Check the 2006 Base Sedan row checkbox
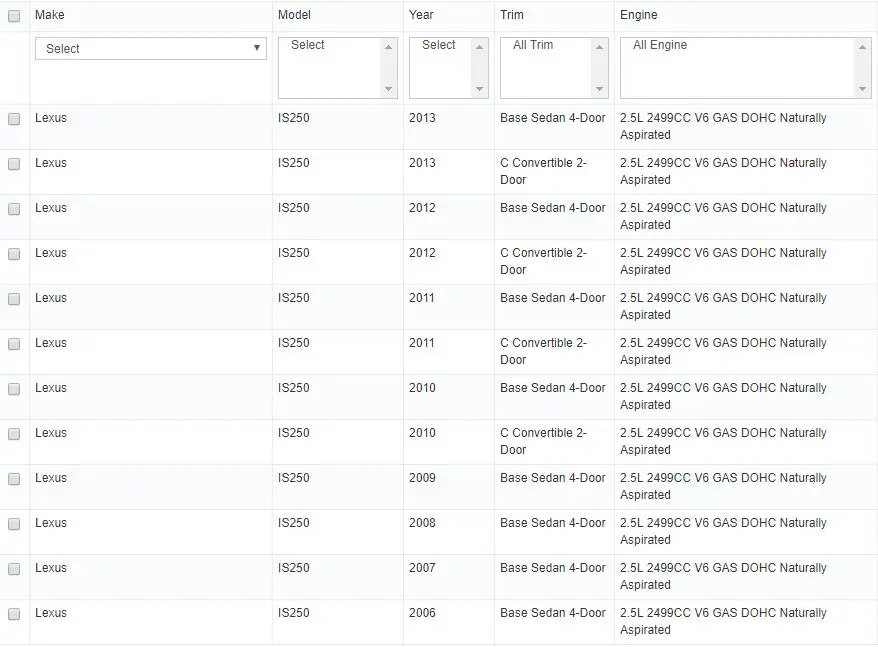 pos(14,613)
